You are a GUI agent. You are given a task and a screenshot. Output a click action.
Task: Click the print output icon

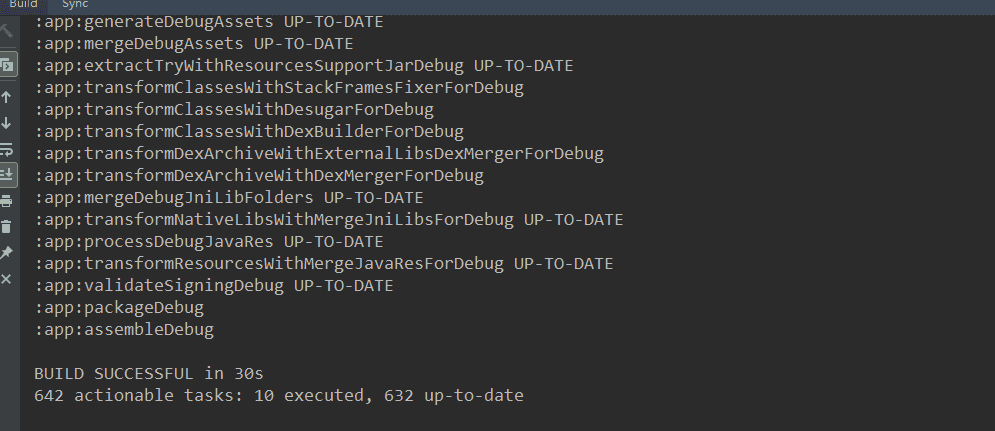click(6, 201)
